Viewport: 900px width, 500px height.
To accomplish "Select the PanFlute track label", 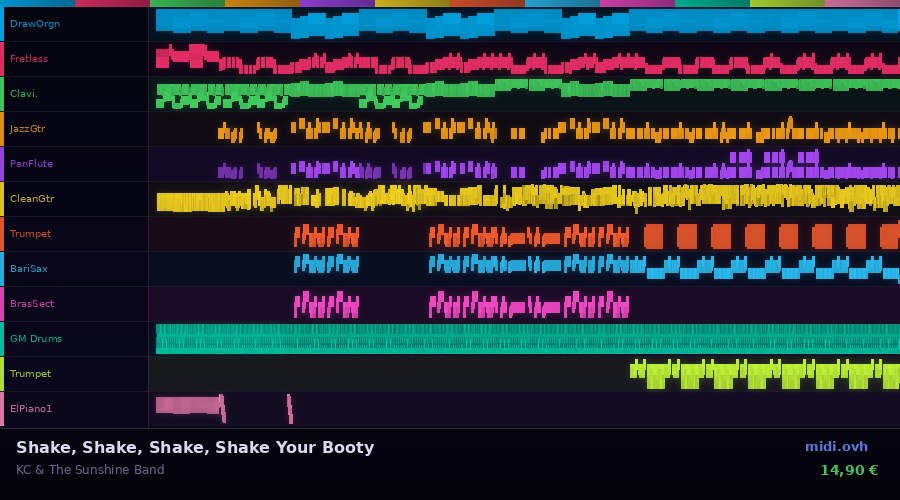I will pyautogui.click(x=32, y=164).
